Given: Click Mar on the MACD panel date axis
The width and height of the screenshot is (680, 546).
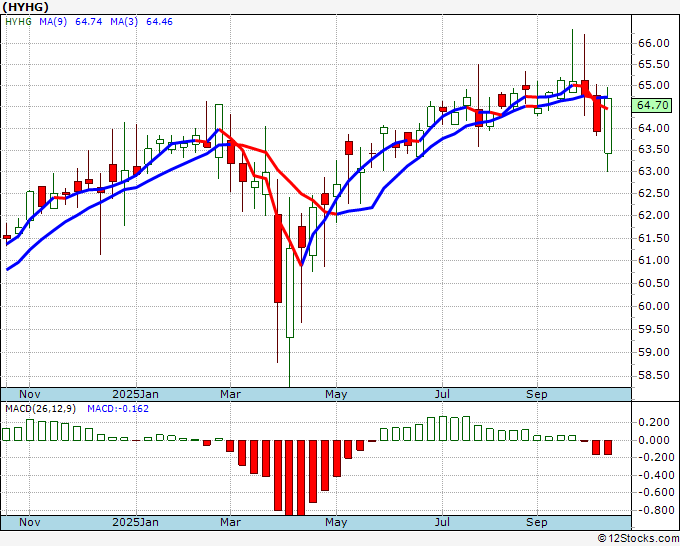Looking at the screenshot, I should point(230,522).
